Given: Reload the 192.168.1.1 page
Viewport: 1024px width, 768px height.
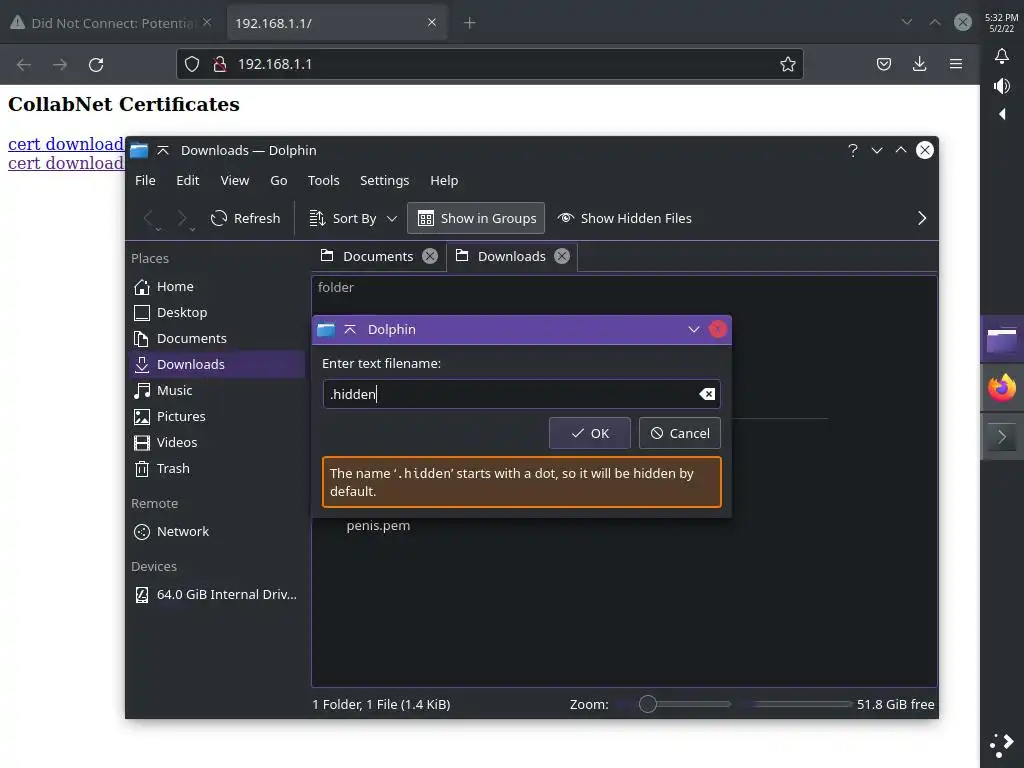Looking at the screenshot, I should pyautogui.click(x=96, y=64).
